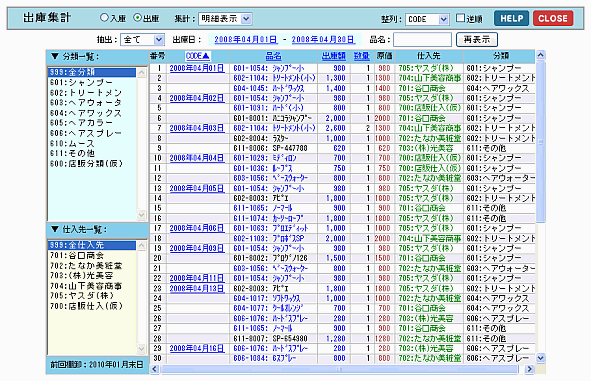This screenshot has width=591, height=381.
Task: Select 701:谷口商会 in supplier list
Action: point(92,255)
